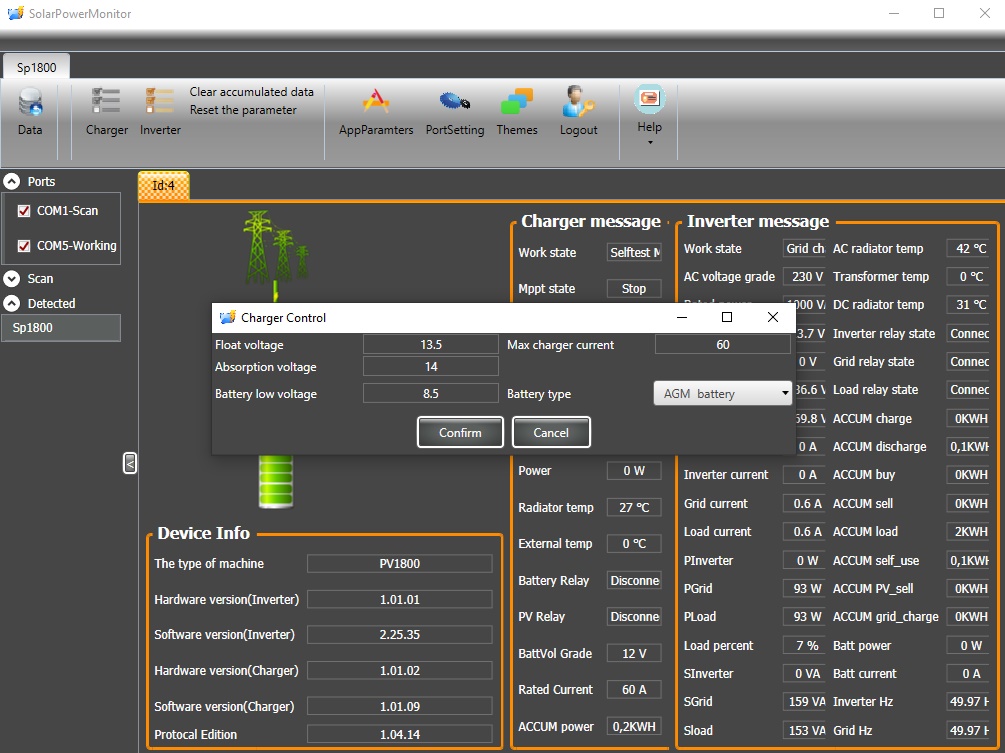Confirm the charger control settings

(x=460, y=433)
